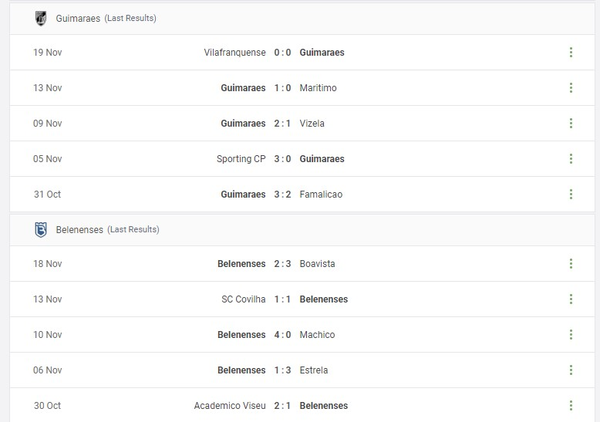Open three-dot menu for Guimaraes vs Famalicao
Image resolution: width=600 pixels, height=422 pixels.
click(x=571, y=194)
